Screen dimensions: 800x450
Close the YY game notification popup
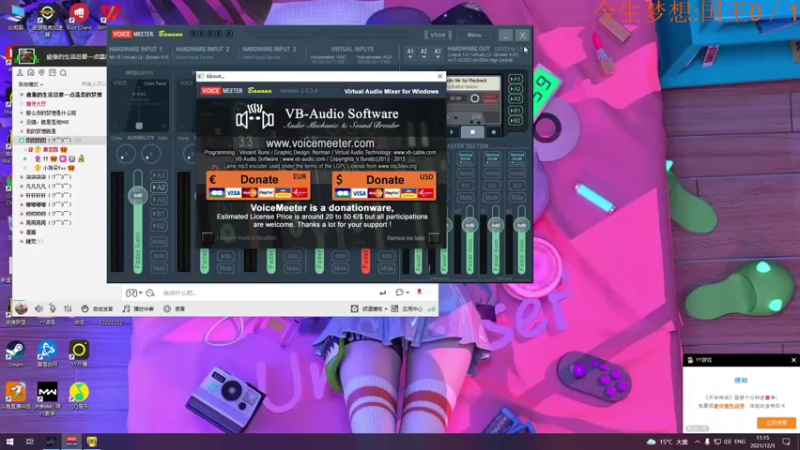pyautogui.click(x=793, y=360)
